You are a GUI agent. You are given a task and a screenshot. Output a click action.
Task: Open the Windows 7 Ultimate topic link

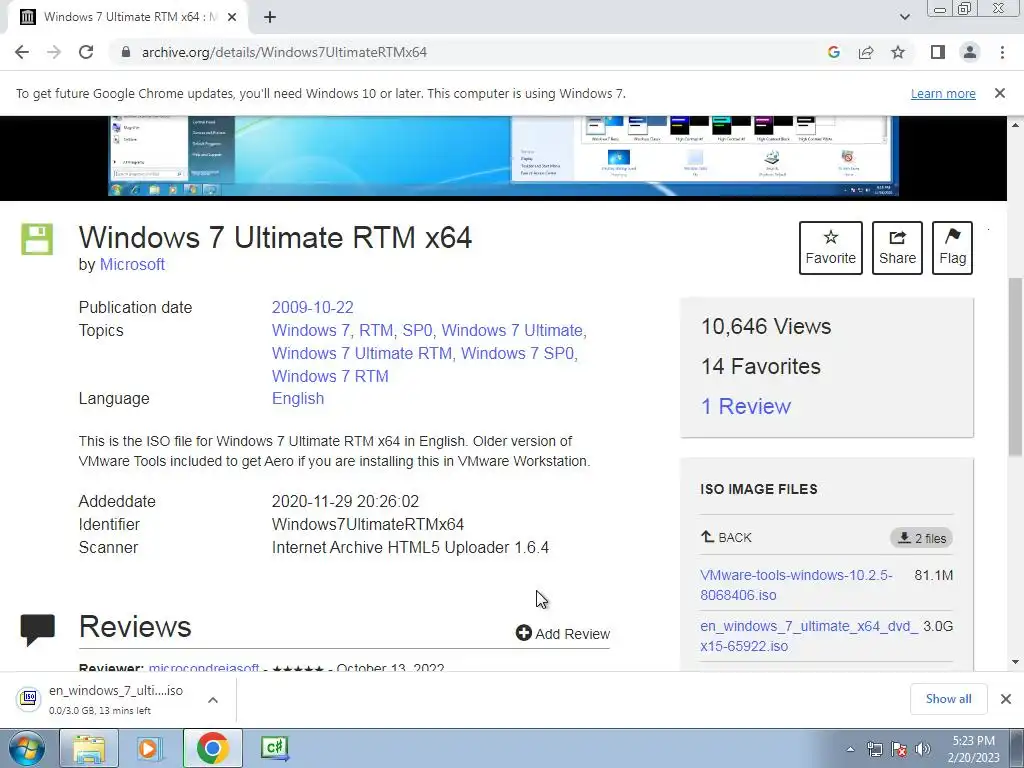[511, 330]
